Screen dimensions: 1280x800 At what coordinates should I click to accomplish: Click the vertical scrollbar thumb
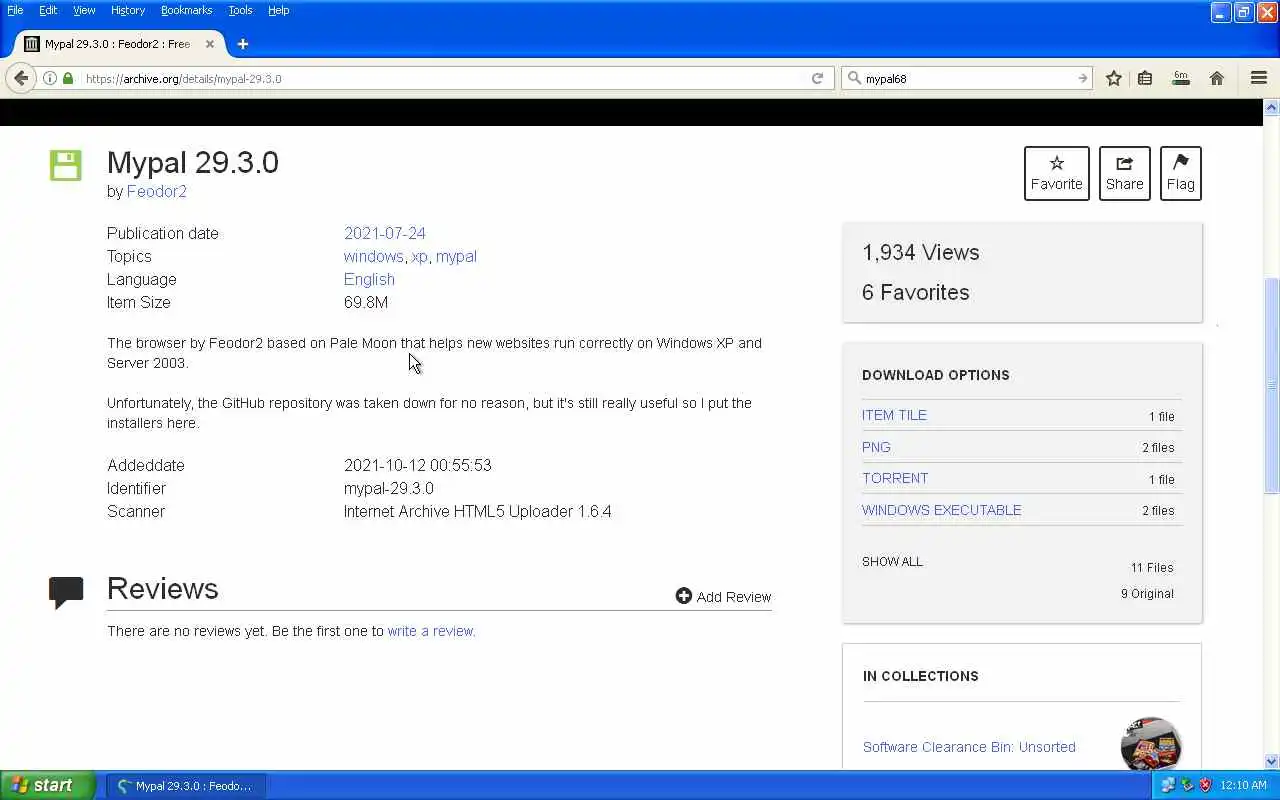point(1272,385)
